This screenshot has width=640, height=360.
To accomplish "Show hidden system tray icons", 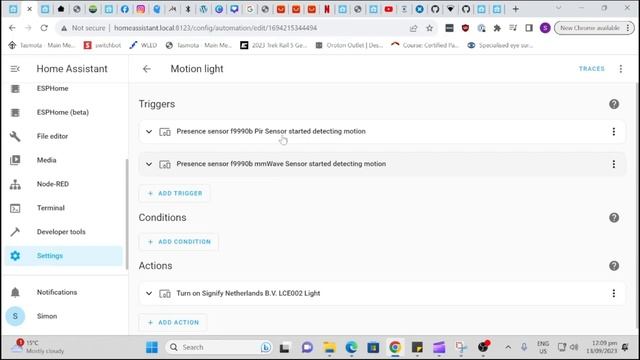I will point(508,347).
